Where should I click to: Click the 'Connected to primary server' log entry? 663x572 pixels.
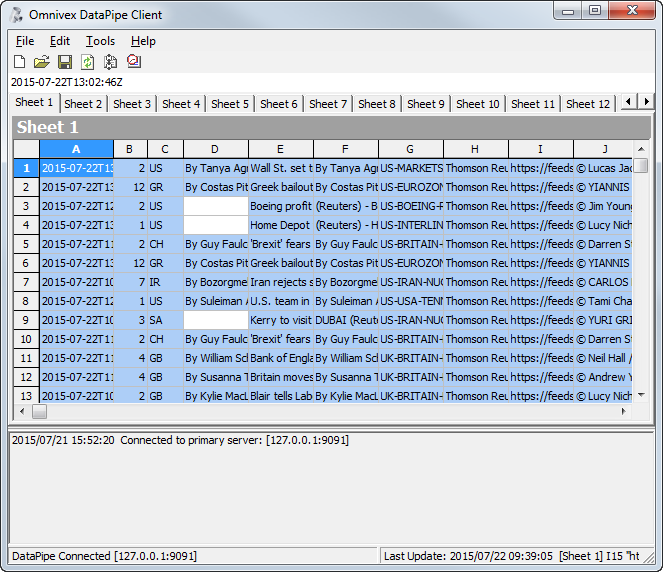click(x=181, y=441)
